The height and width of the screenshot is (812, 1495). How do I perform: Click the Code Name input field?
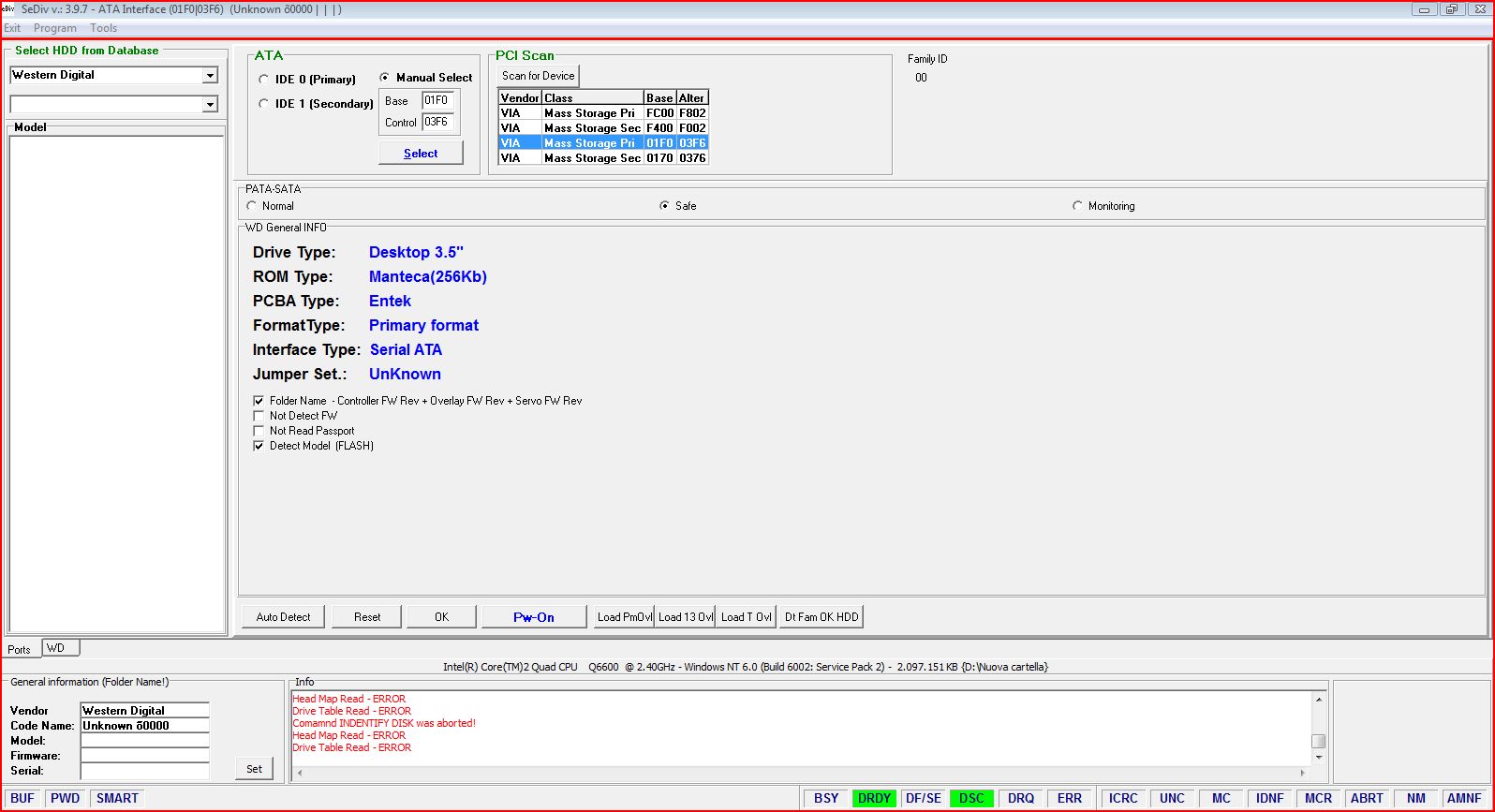(145, 726)
